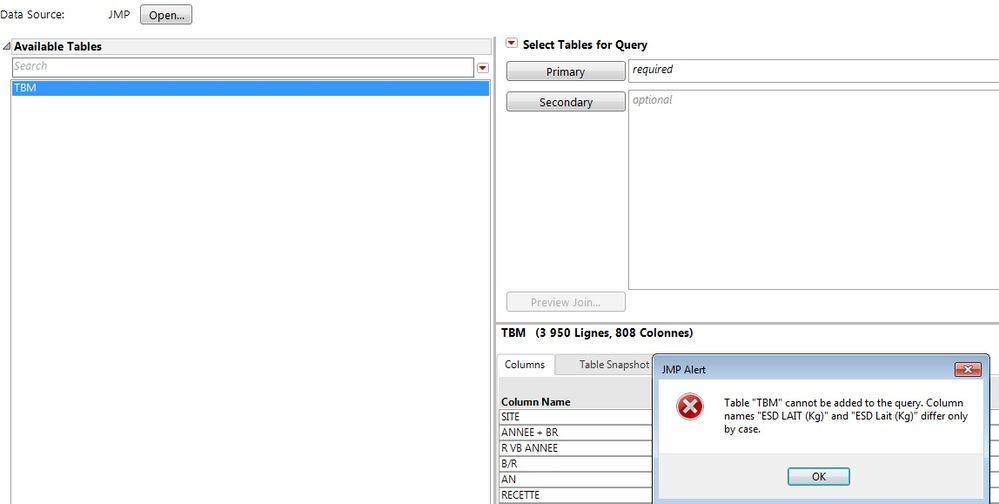Viewport: 999px width, 504px height.
Task: Switch to the Columns tab
Action: click(x=524, y=365)
